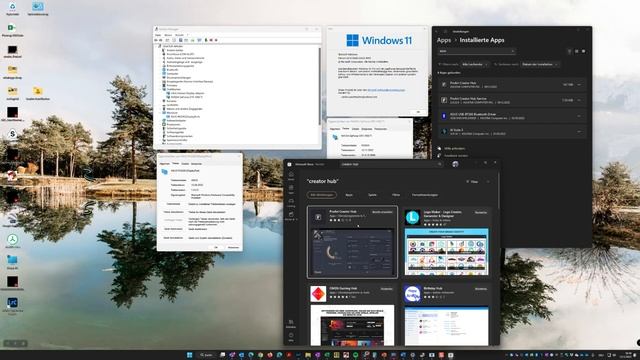Select the Spiele filter chip in Store
This screenshot has height=360, width=640.
pos(372,195)
